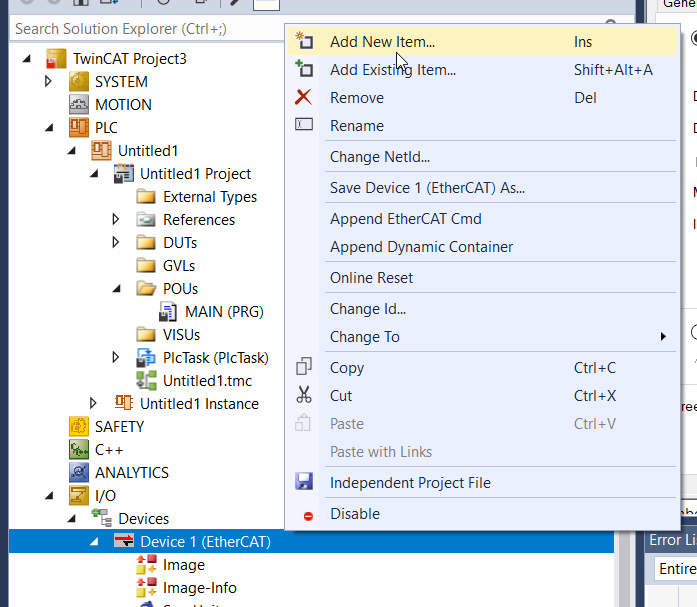Click the I/O node icon
The width and height of the screenshot is (697, 607).
click(79, 495)
